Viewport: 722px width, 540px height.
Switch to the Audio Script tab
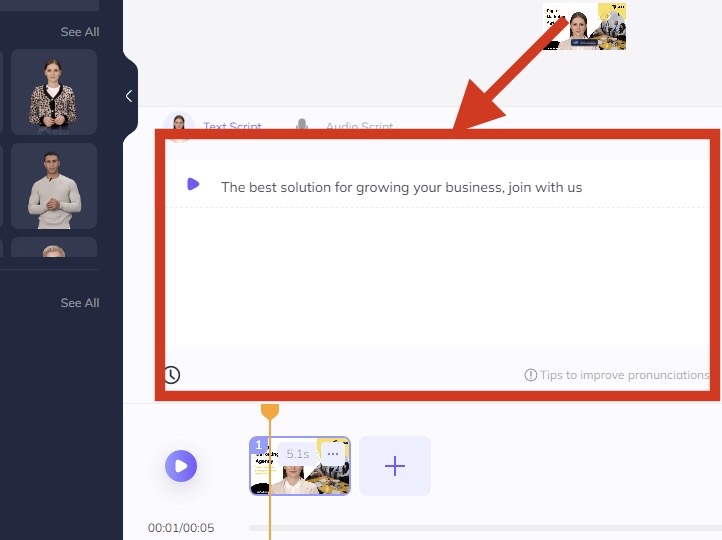coord(359,127)
